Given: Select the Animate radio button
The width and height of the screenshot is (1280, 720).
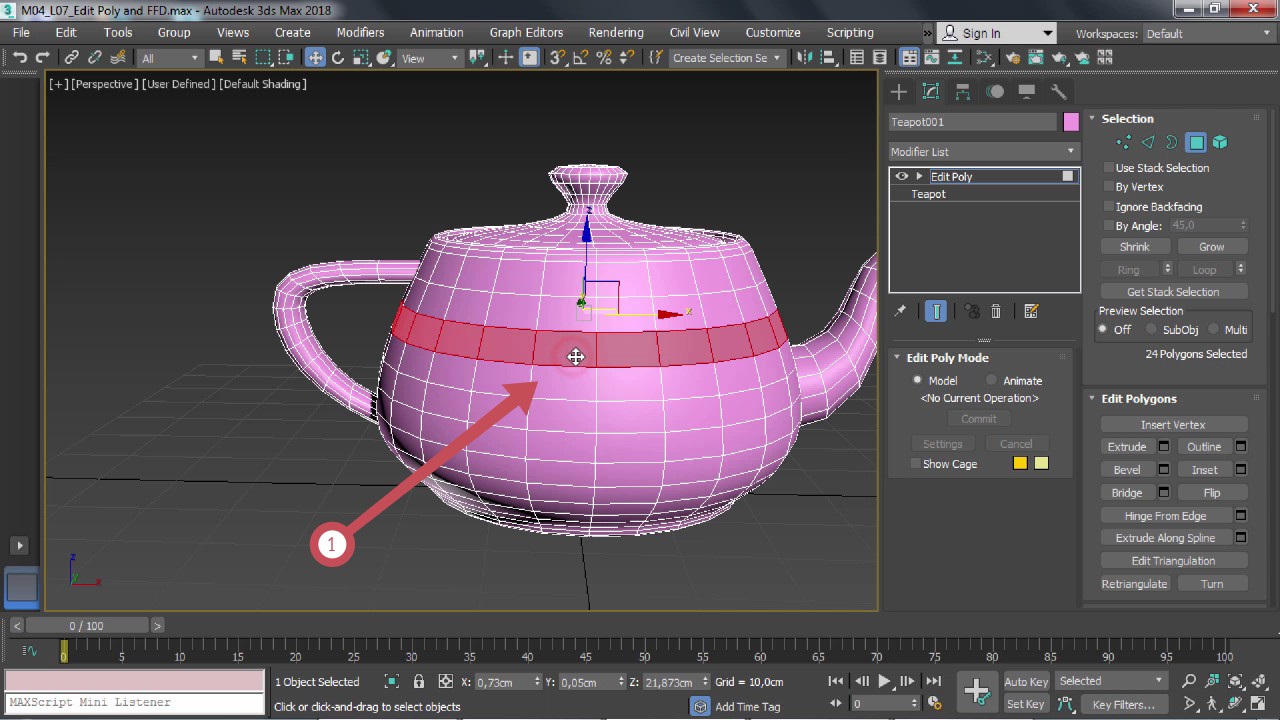Looking at the screenshot, I should (x=991, y=381).
